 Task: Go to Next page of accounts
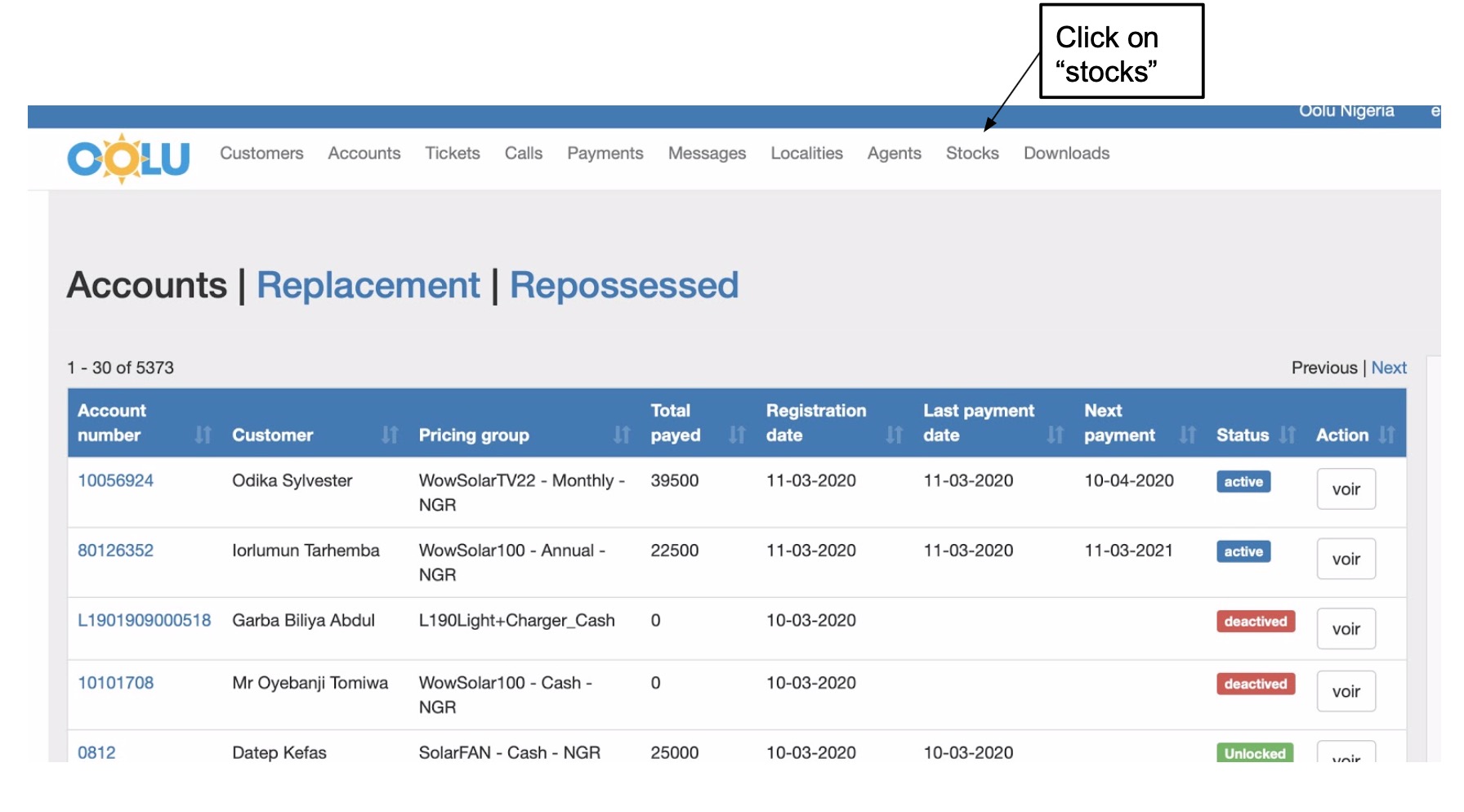coord(1389,368)
